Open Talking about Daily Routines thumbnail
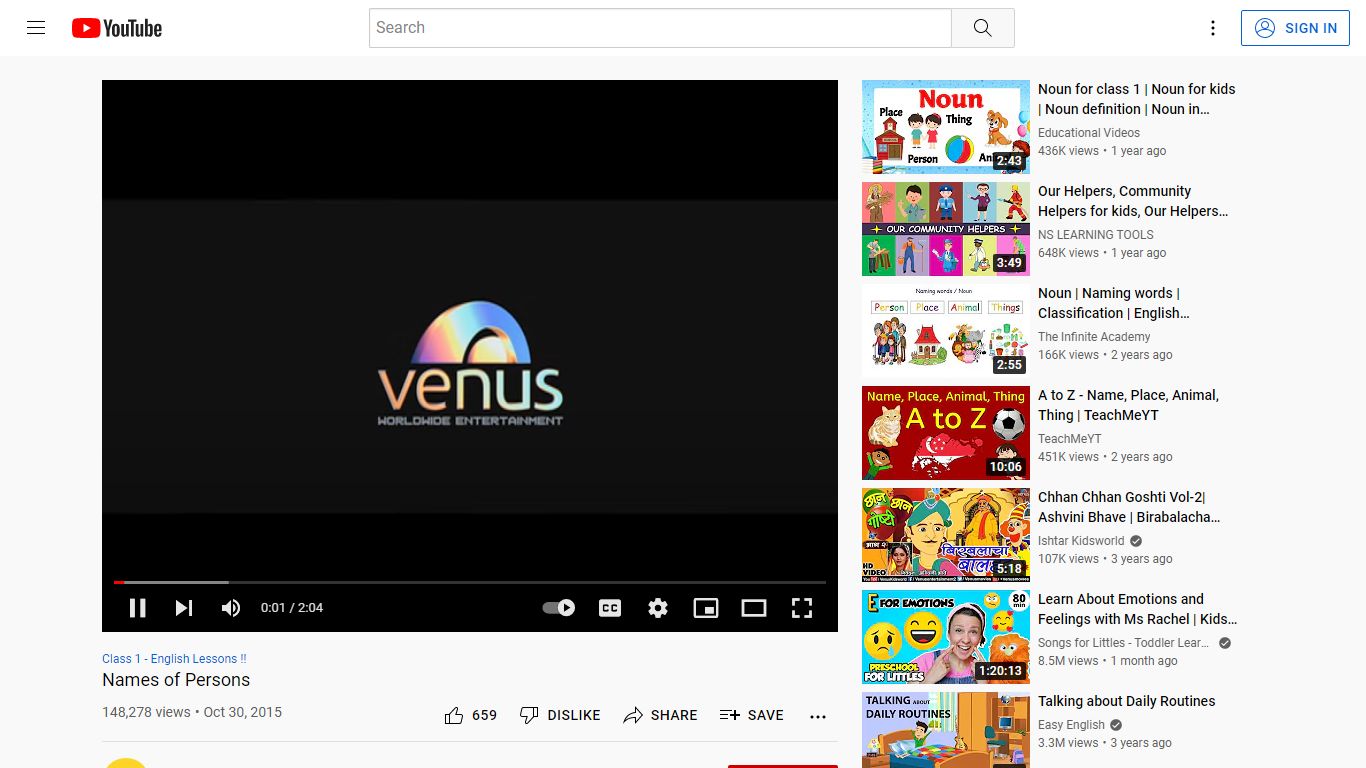 (946, 730)
